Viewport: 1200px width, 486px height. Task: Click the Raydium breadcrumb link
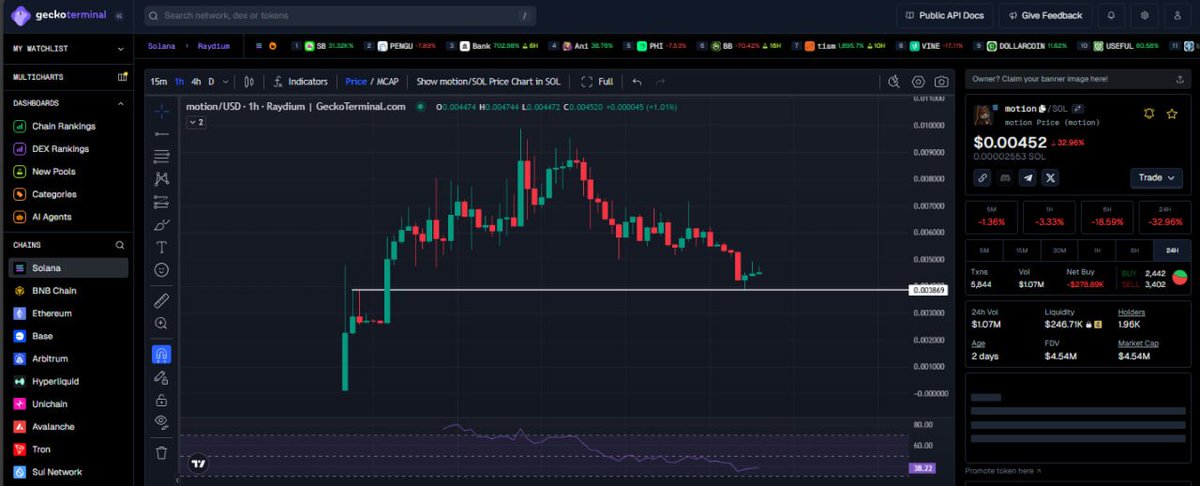213,46
